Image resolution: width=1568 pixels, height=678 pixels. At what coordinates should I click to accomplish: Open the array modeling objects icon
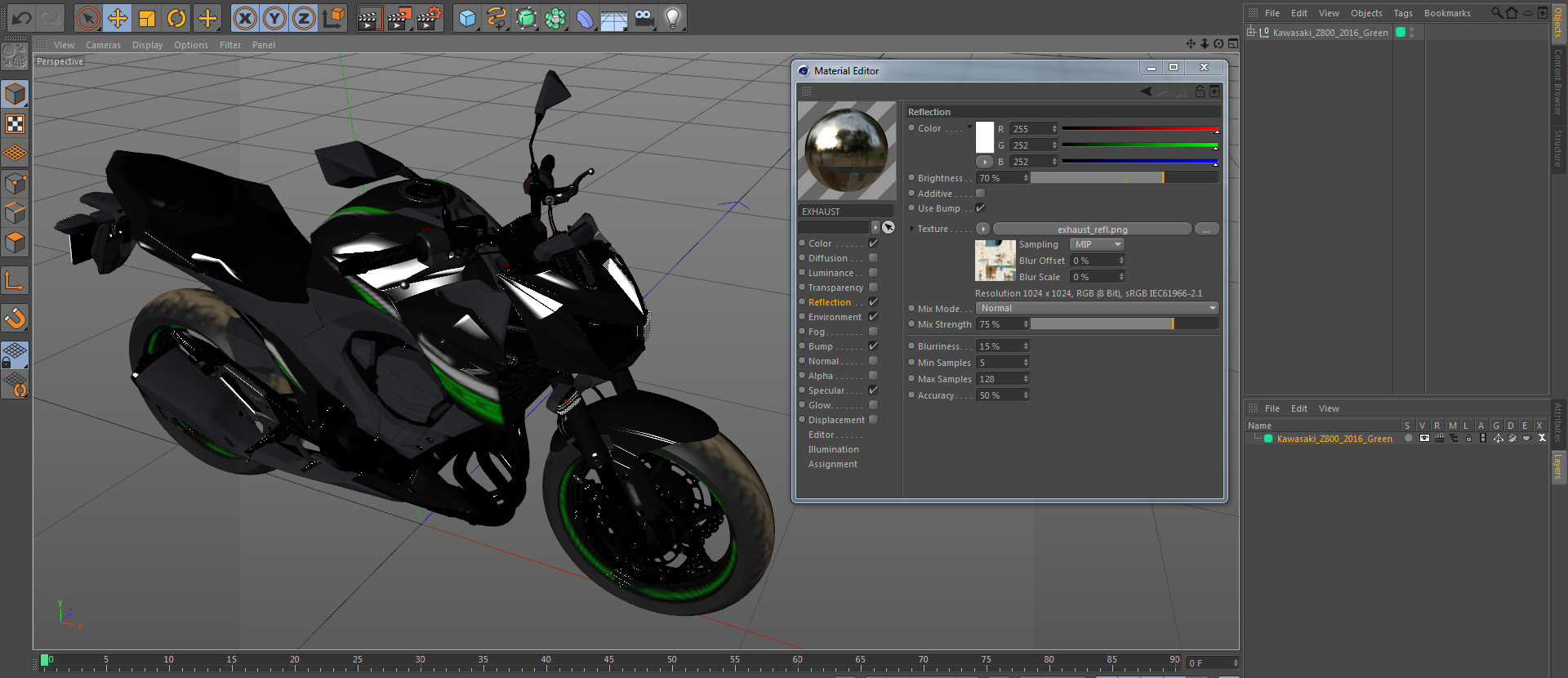tap(555, 17)
